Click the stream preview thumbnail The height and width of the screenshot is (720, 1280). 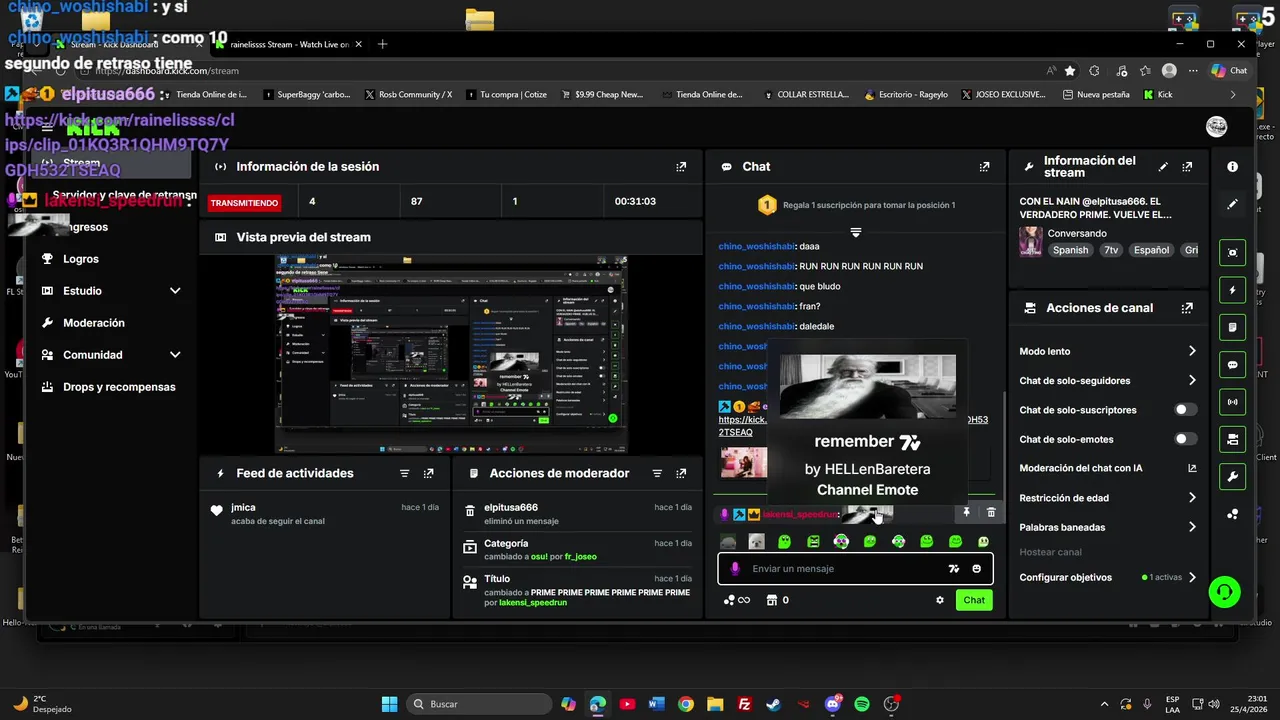pos(451,354)
